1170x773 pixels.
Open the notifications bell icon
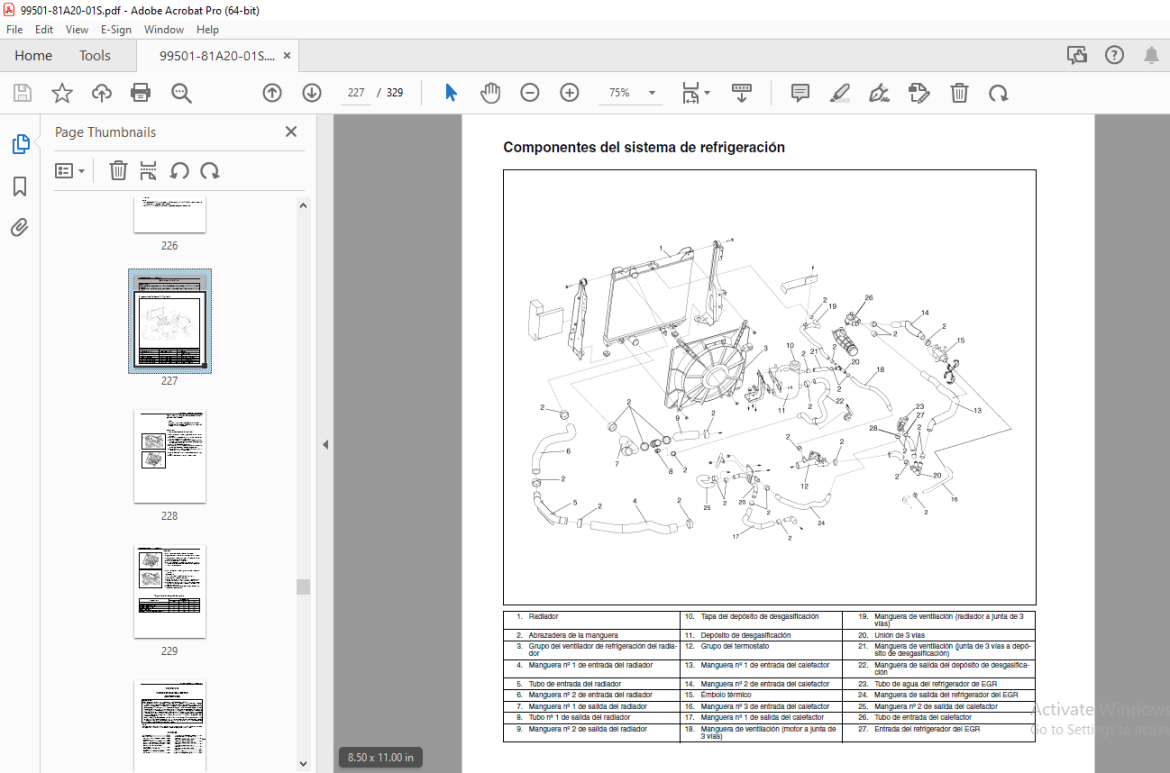1151,55
